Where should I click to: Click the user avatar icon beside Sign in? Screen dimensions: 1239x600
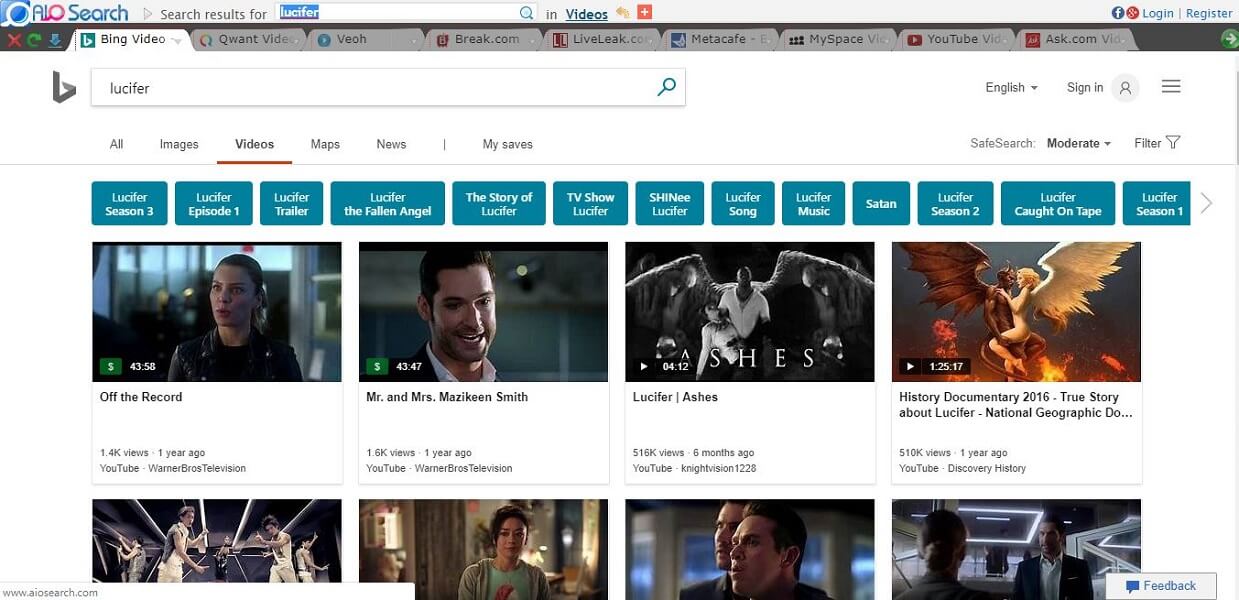[x=1125, y=88]
